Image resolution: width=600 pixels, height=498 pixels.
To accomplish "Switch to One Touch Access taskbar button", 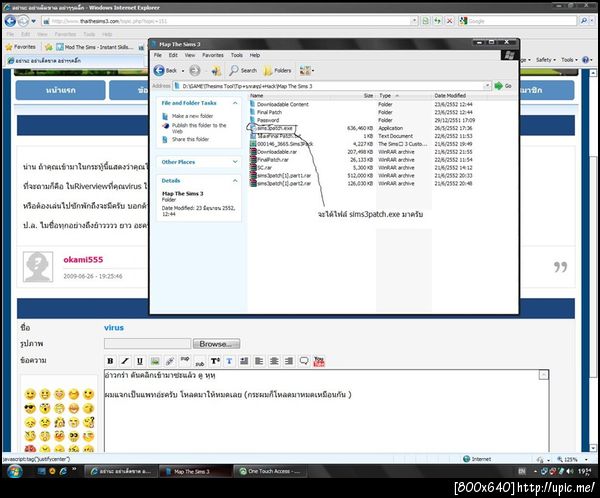I will pyautogui.click(x=270, y=471).
